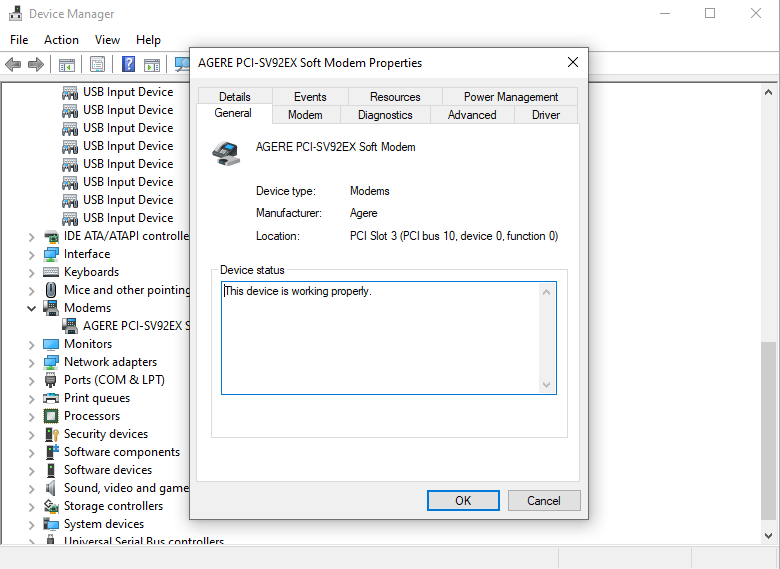
Task: Expand the Keyboards tree node
Action: (31, 273)
